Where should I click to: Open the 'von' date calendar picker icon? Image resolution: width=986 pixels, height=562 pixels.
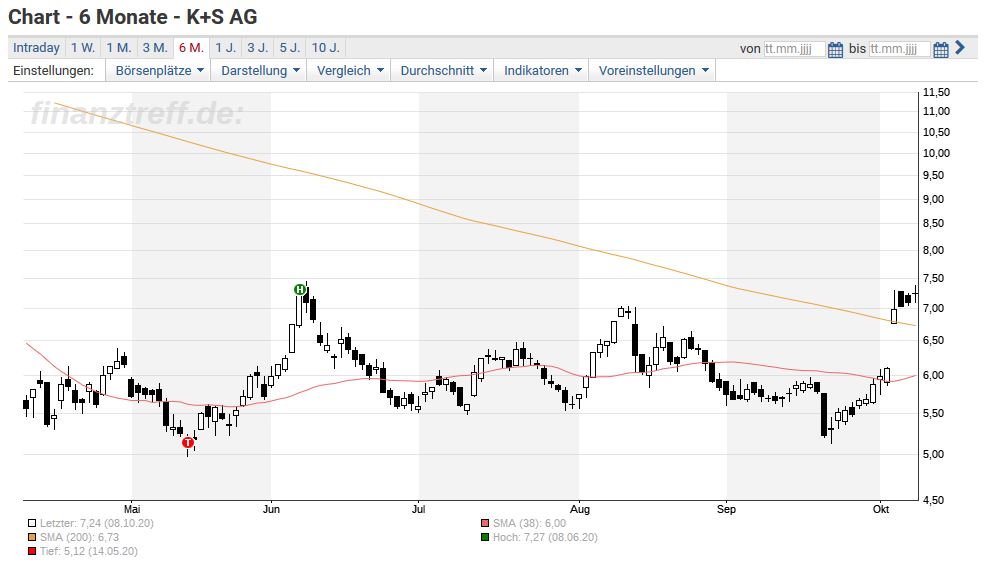click(x=834, y=49)
